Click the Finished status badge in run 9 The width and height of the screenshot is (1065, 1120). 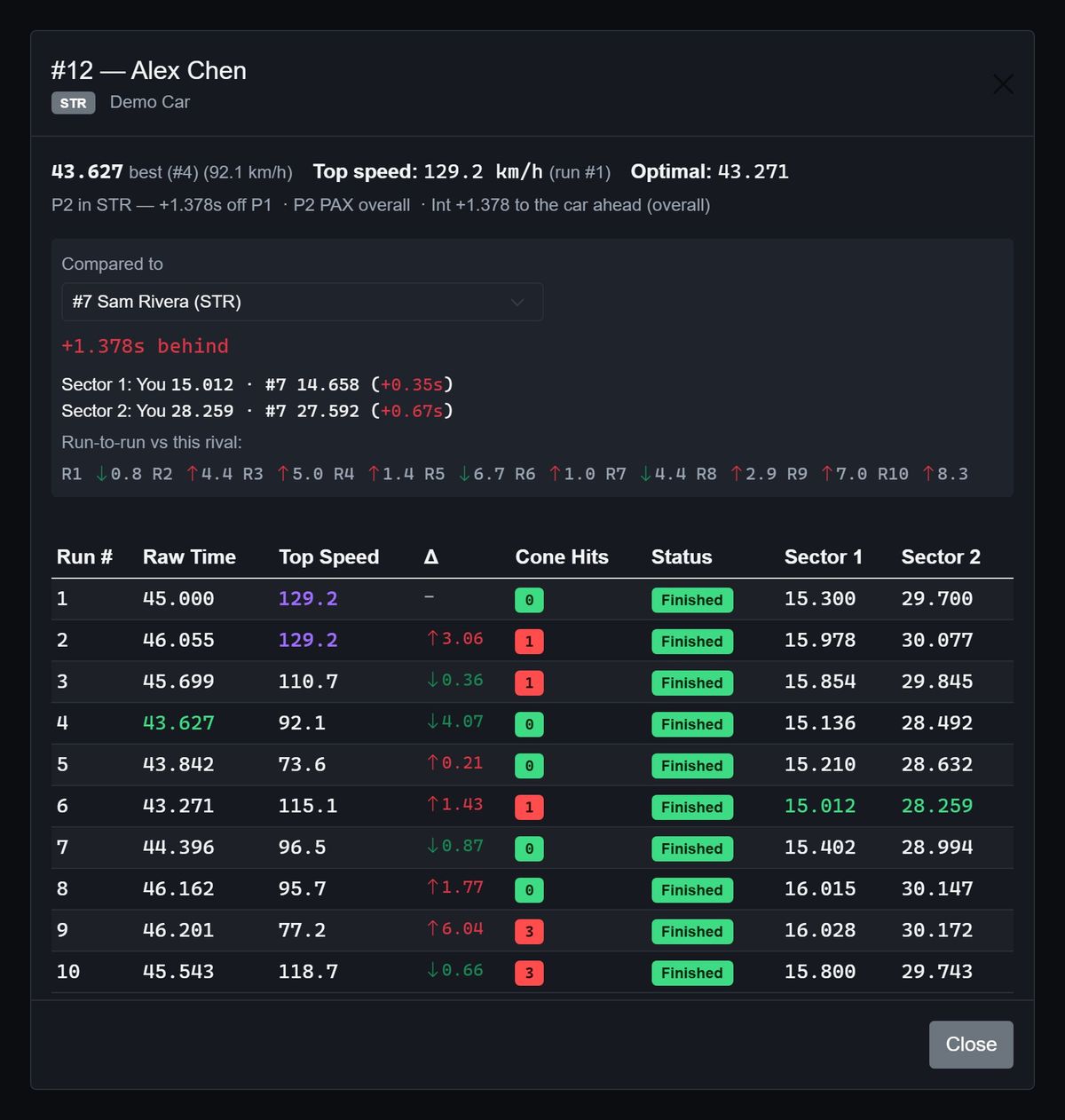pos(692,931)
